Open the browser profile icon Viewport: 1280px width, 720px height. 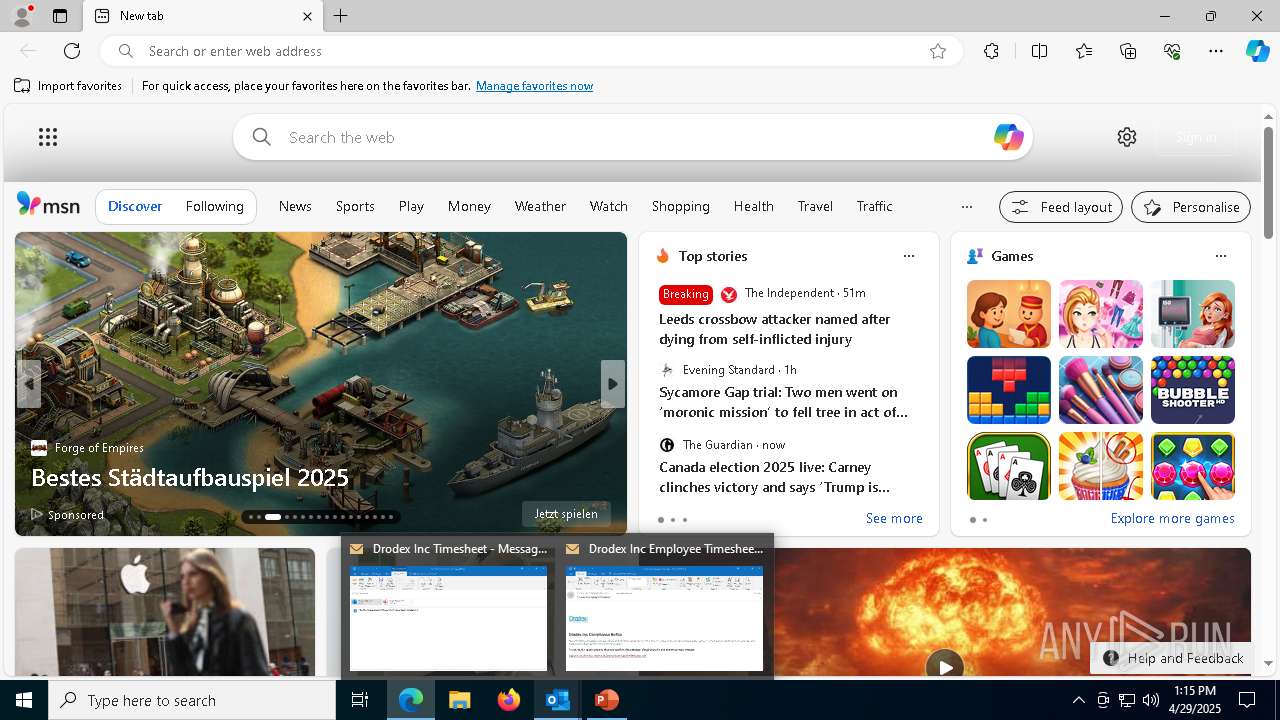[x=21, y=16]
